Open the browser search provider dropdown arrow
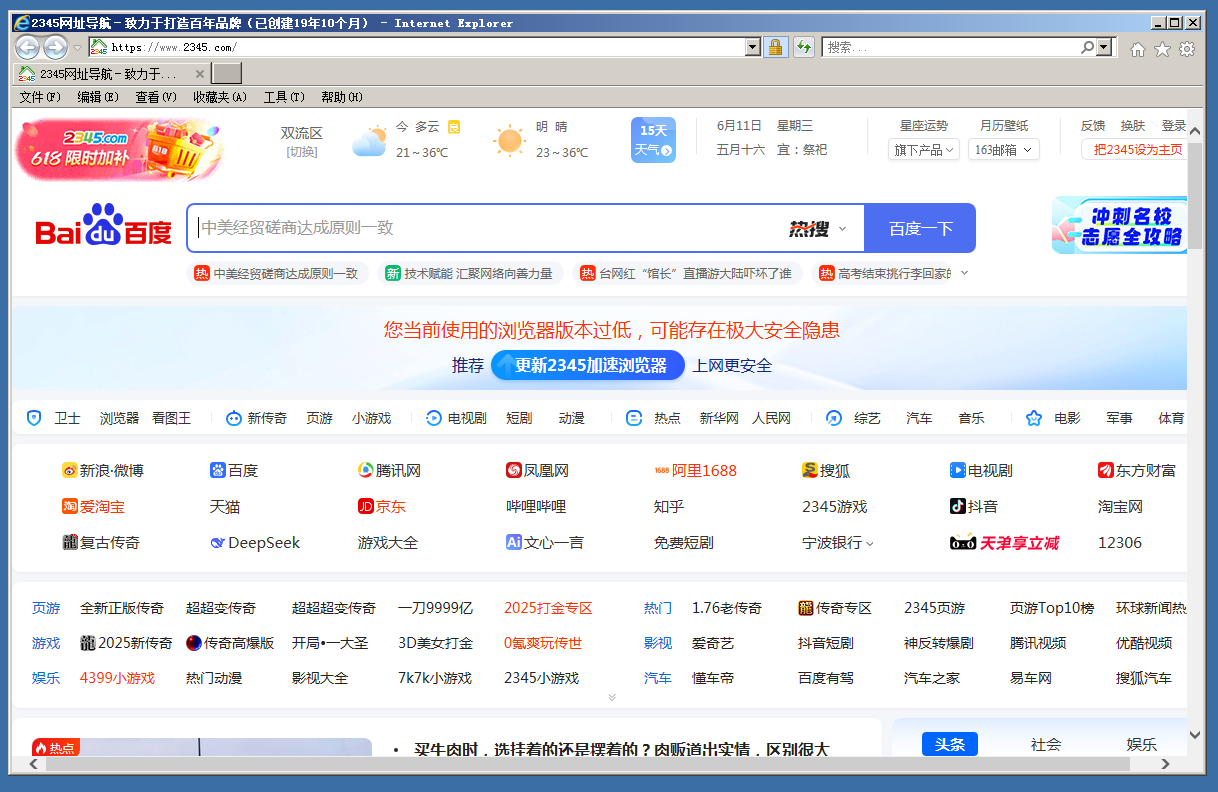The image size is (1218, 792). click(1105, 47)
